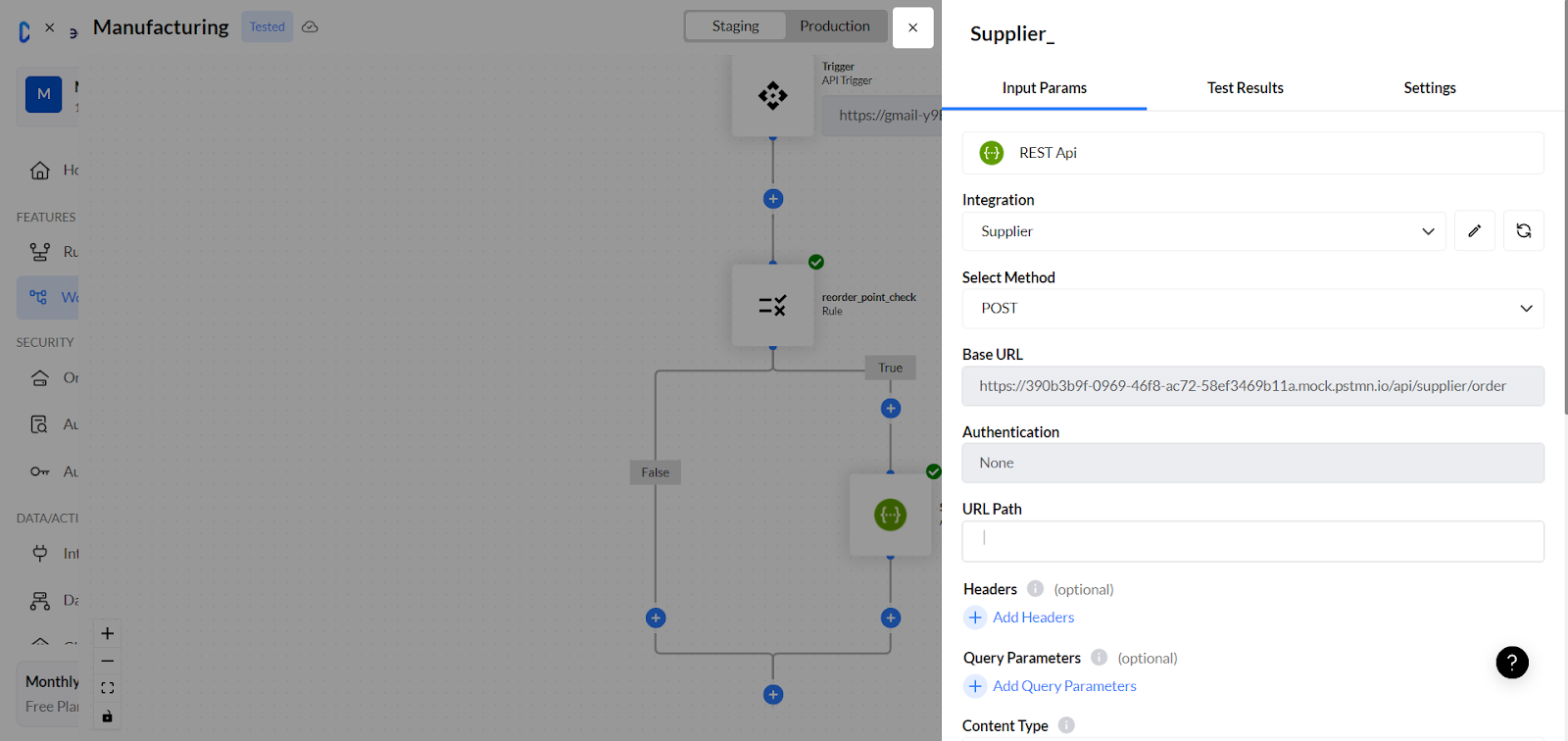This screenshot has width=1568, height=741.
Task: Click the False branch label
Action: [x=656, y=472]
